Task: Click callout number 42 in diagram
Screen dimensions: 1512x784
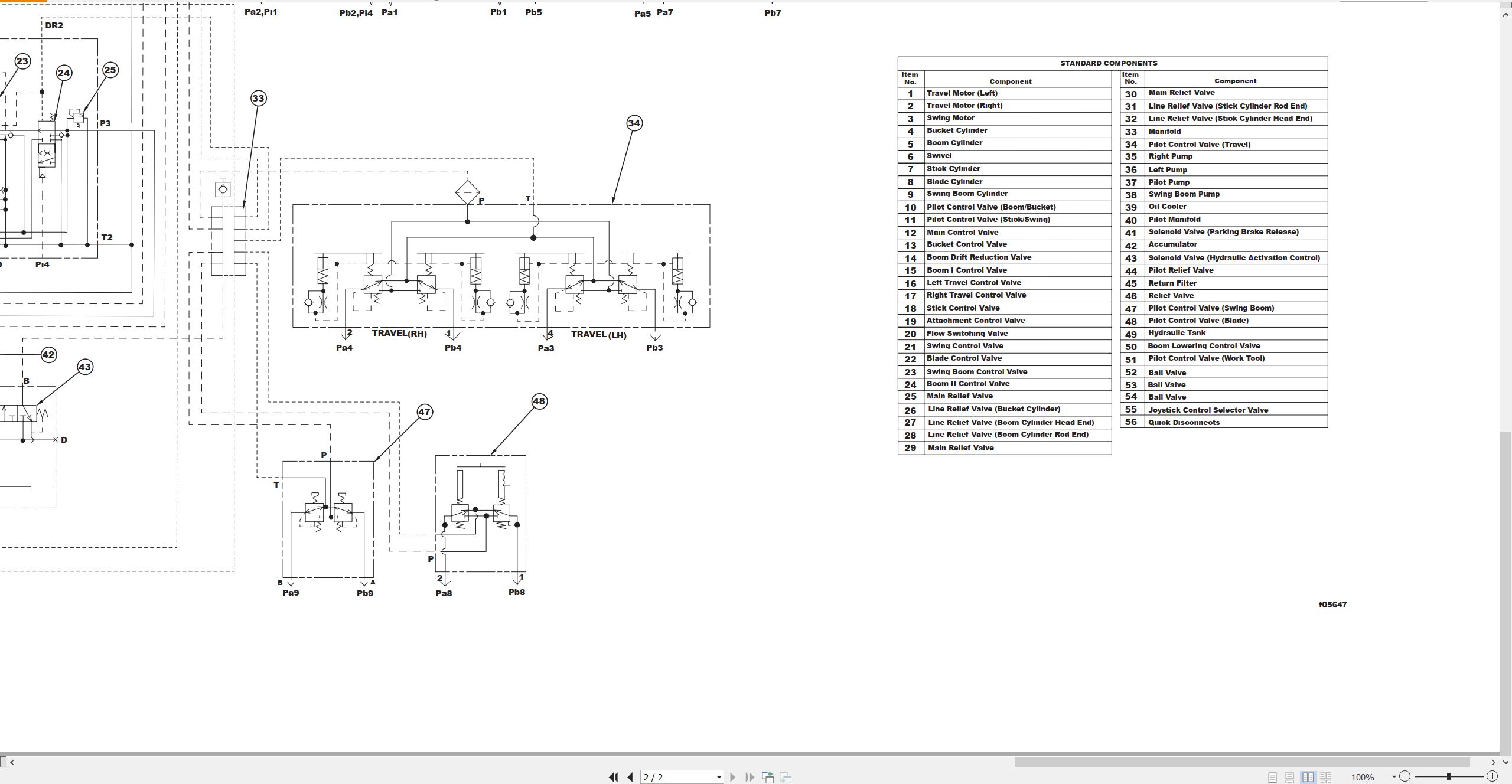Action: point(48,354)
